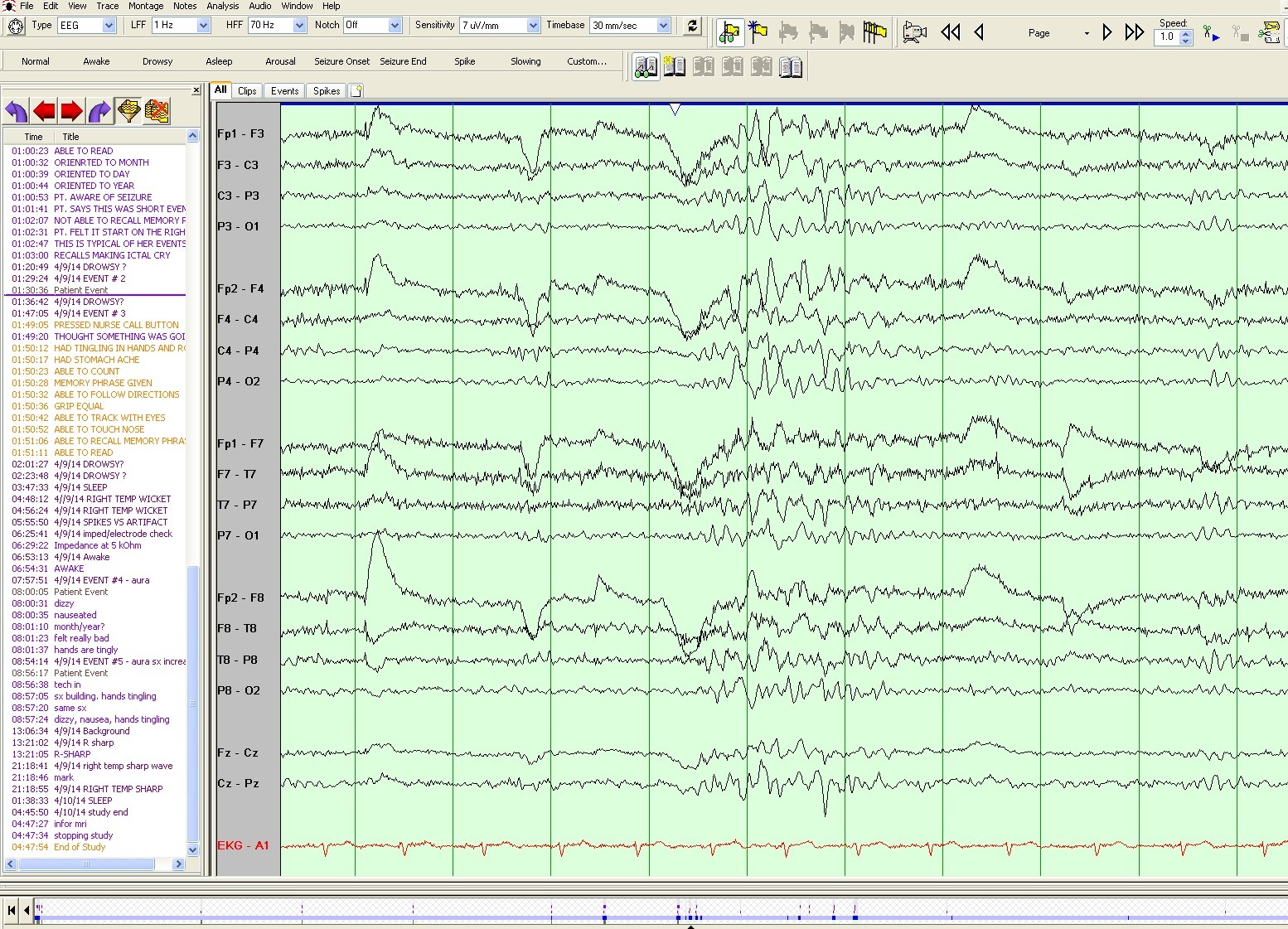
Task: Open the Montage menu
Action: [x=146, y=6]
